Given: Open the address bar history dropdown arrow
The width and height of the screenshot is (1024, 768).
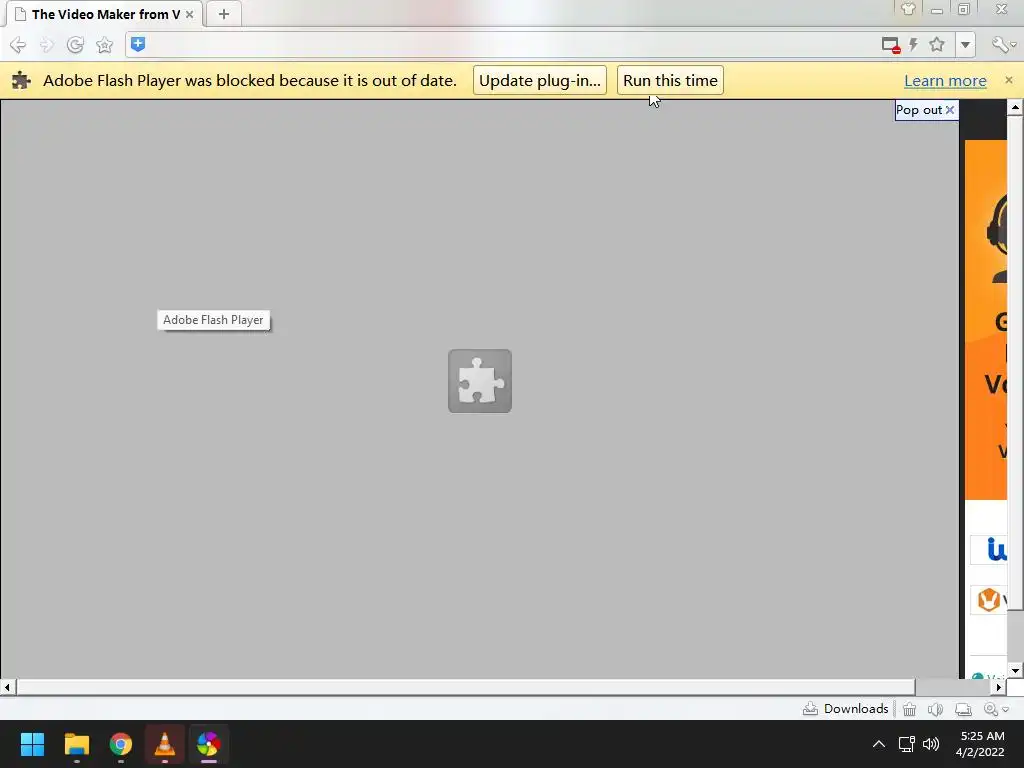Looking at the screenshot, I should tap(965, 45).
